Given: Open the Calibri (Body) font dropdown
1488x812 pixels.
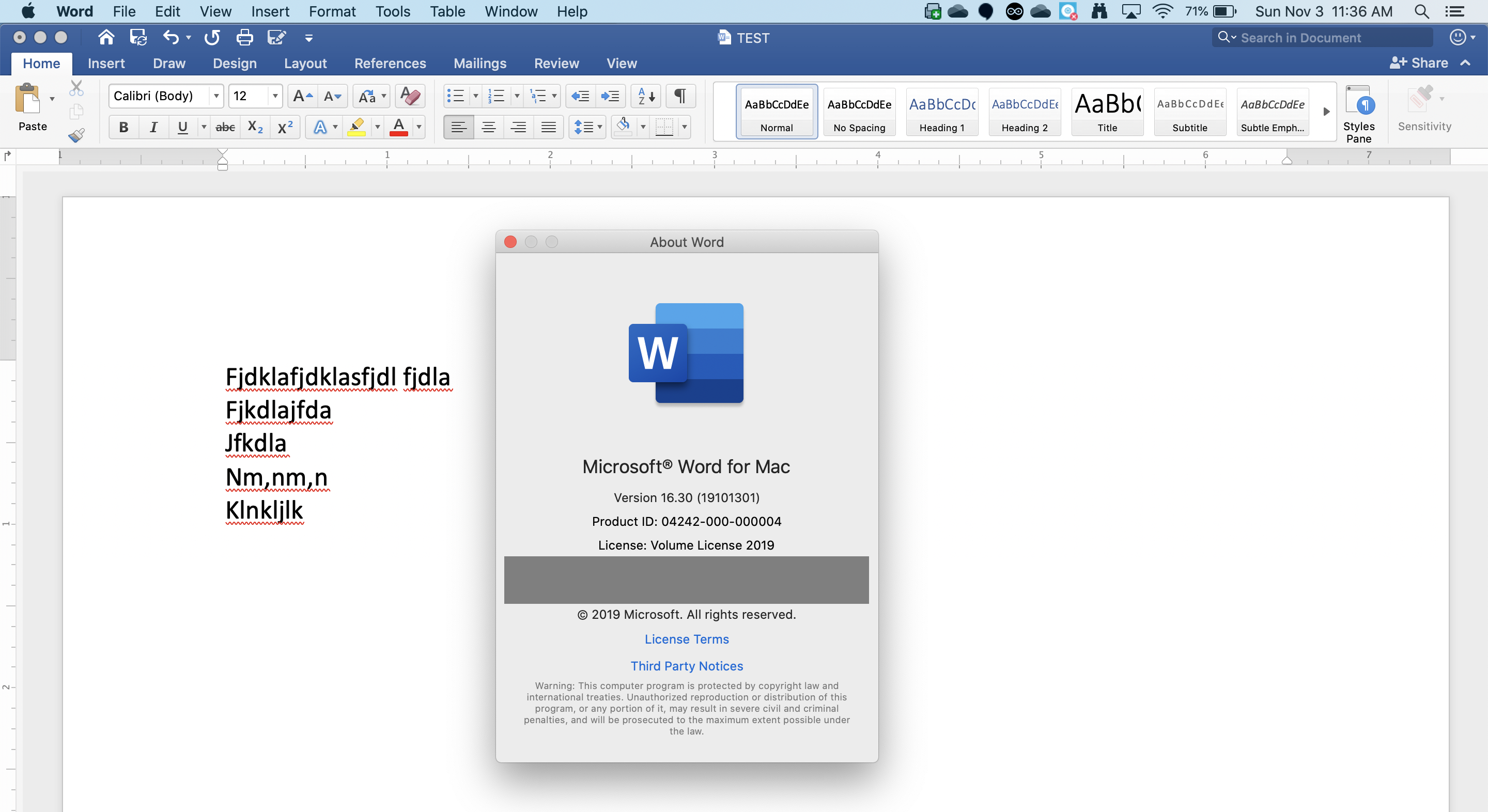Looking at the screenshot, I should pos(216,96).
